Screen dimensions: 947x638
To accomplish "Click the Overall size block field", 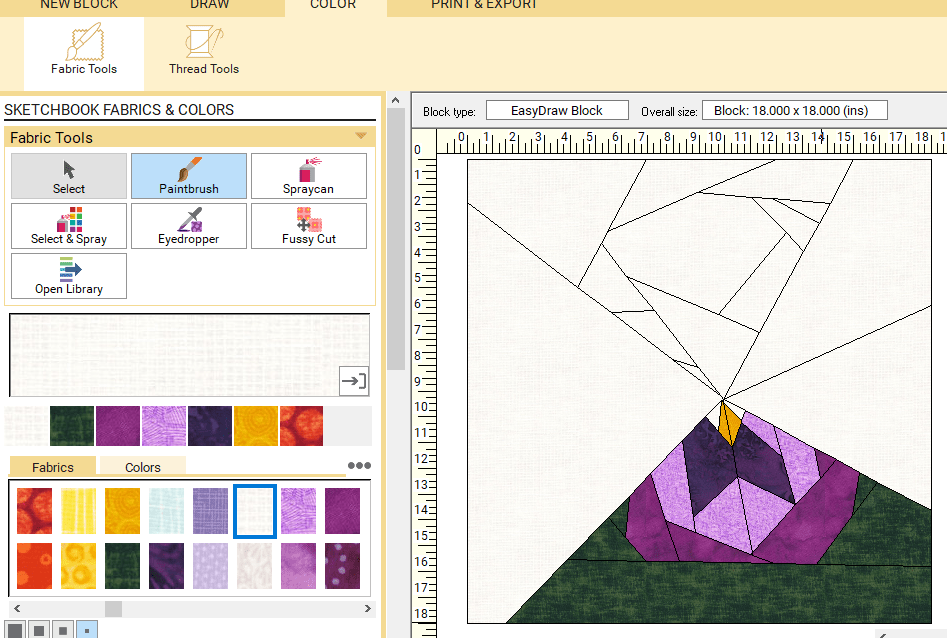I will coord(794,110).
